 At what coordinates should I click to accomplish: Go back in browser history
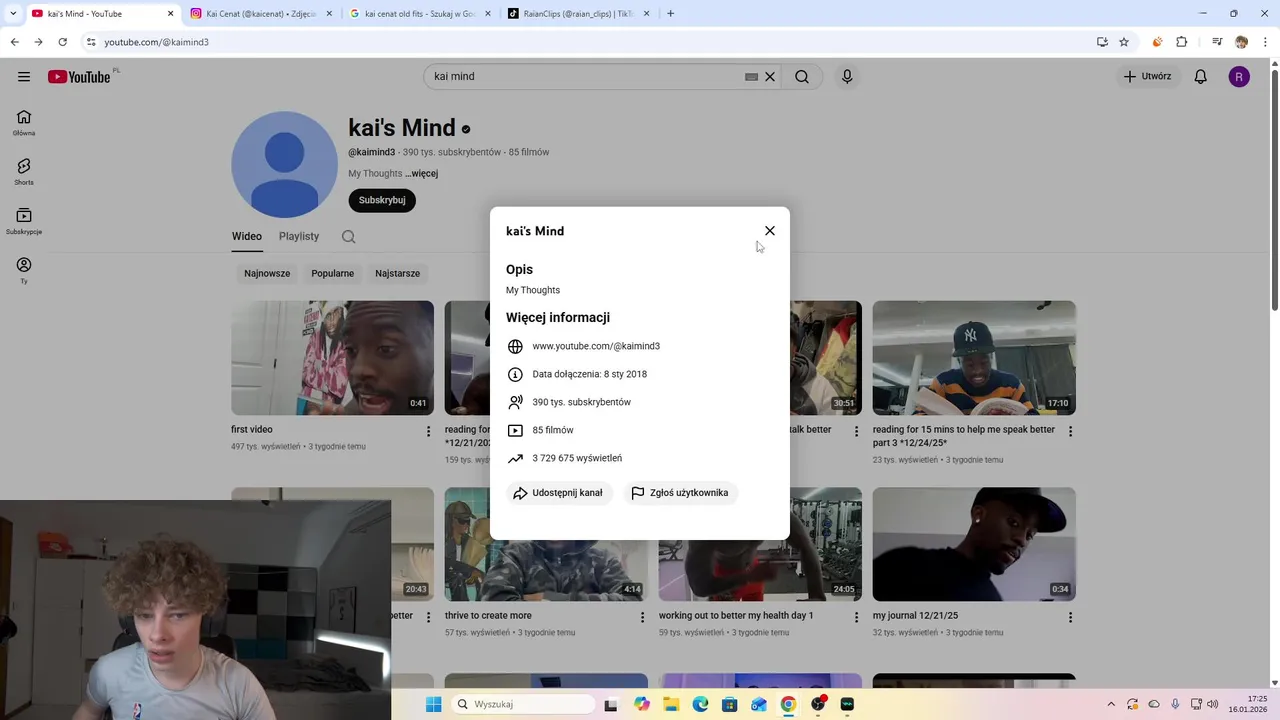tap(14, 42)
